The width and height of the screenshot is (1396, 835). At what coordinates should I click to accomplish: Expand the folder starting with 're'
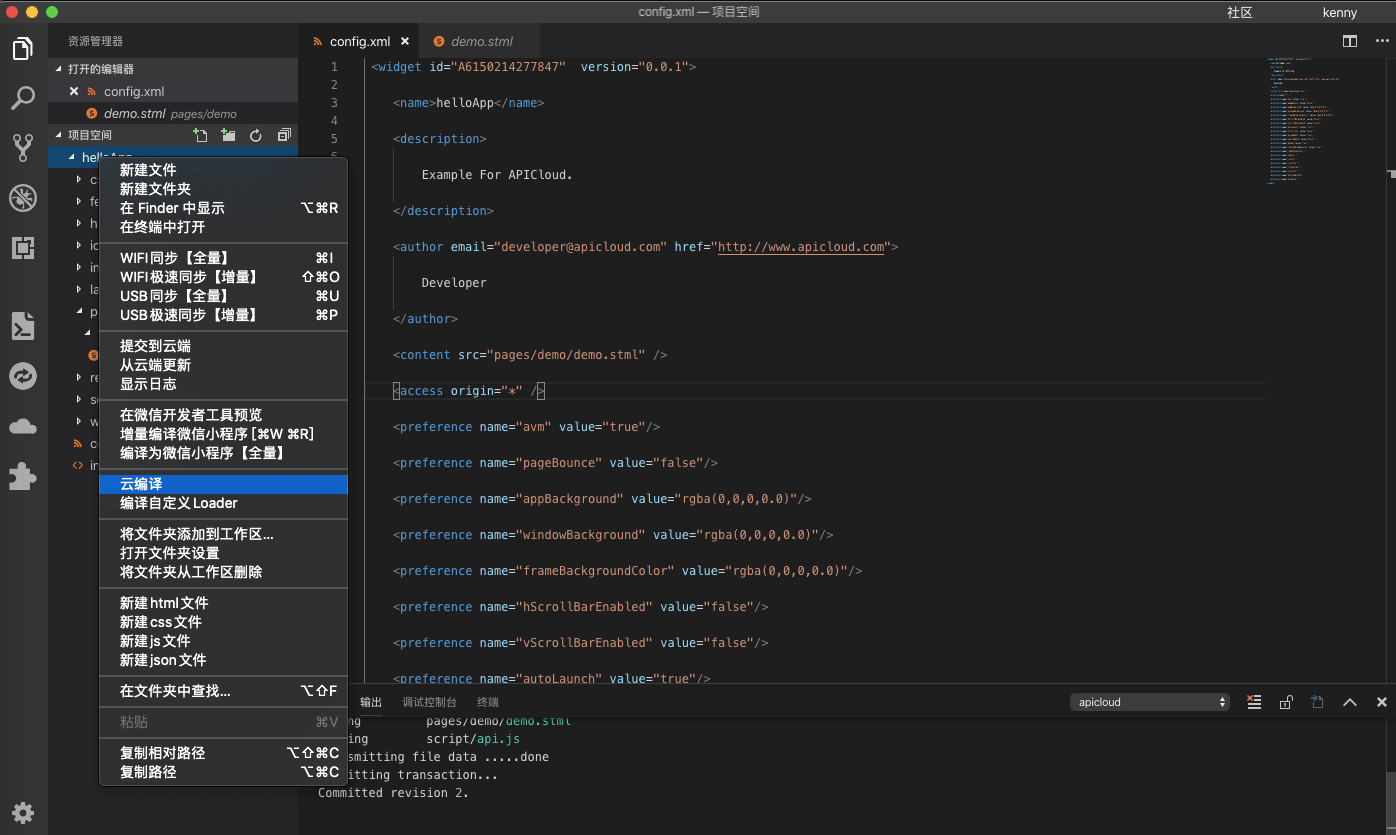click(x=80, y=377)
